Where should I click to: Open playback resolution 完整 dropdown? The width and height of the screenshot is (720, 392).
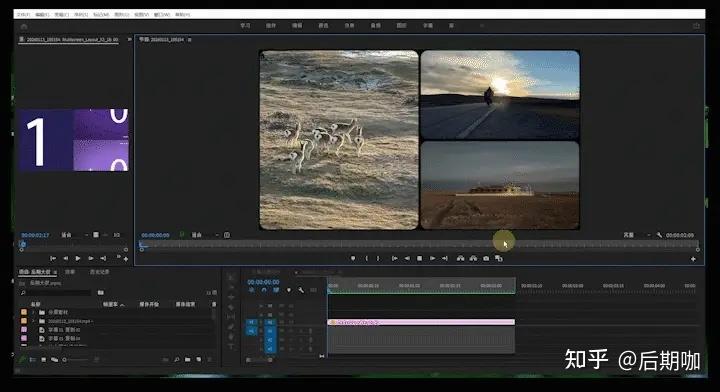pyautogui.click(x=636, y=235)
